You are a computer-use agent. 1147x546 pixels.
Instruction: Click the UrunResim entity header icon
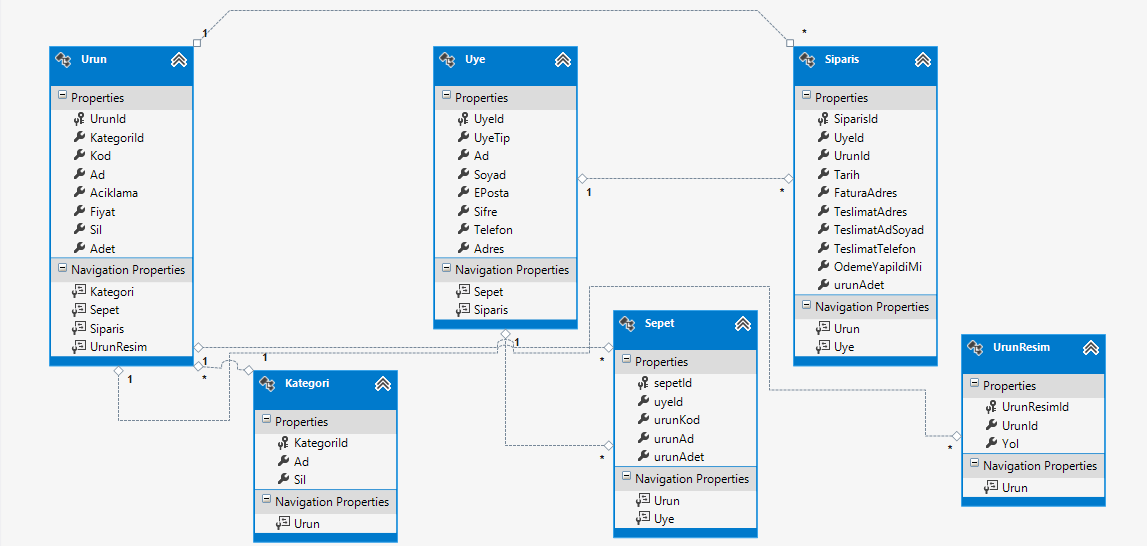tap(975, 348)
